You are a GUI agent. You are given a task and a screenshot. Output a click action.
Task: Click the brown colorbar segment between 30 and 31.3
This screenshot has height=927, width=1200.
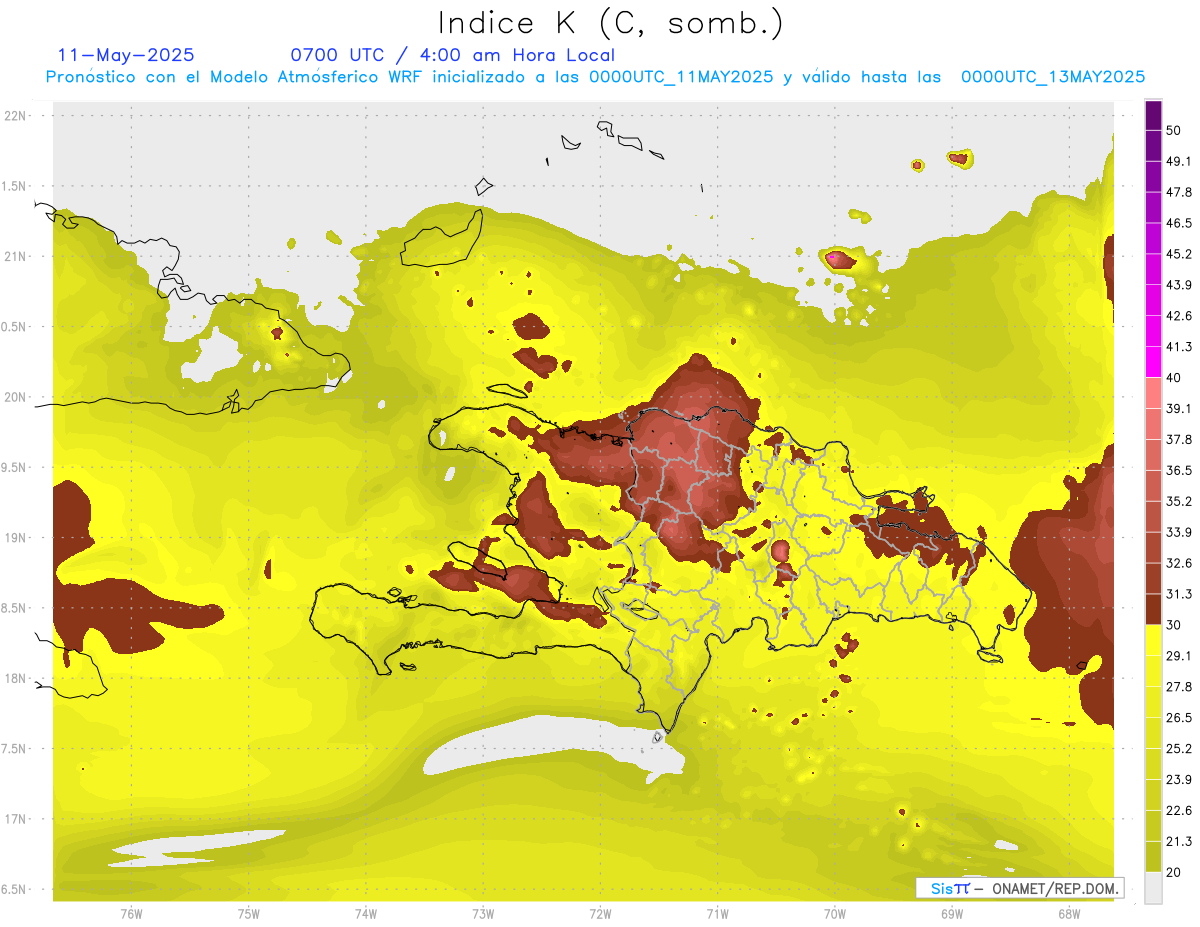[1153, 609]
